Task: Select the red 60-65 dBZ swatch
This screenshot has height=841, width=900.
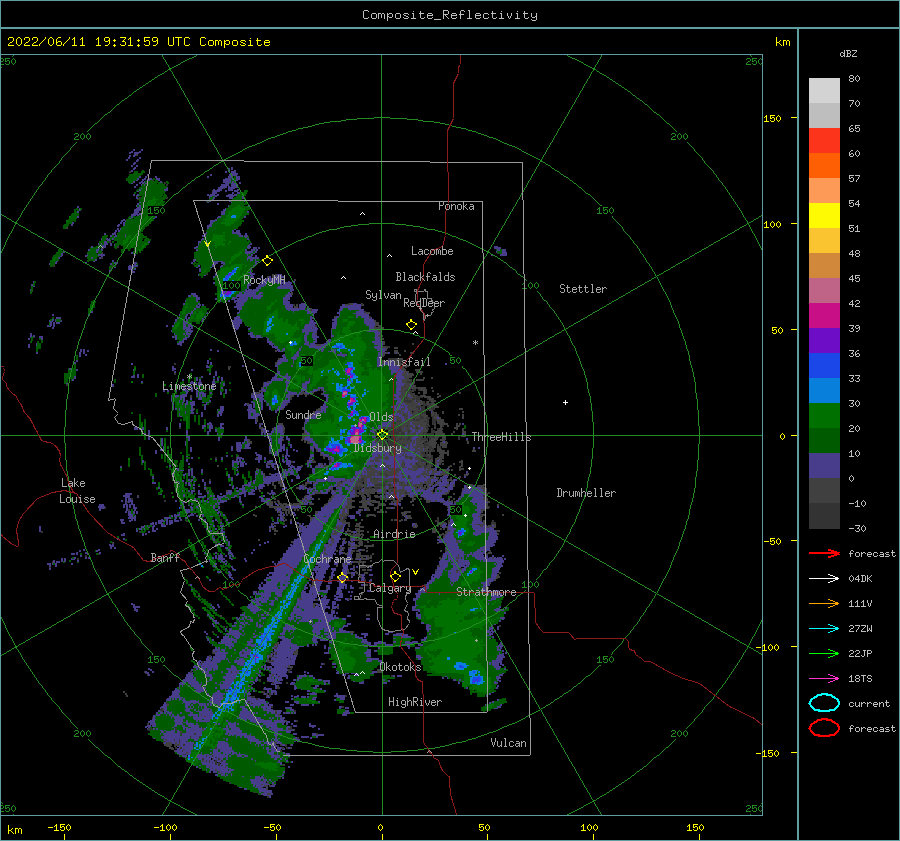Action: click(824, 140)
